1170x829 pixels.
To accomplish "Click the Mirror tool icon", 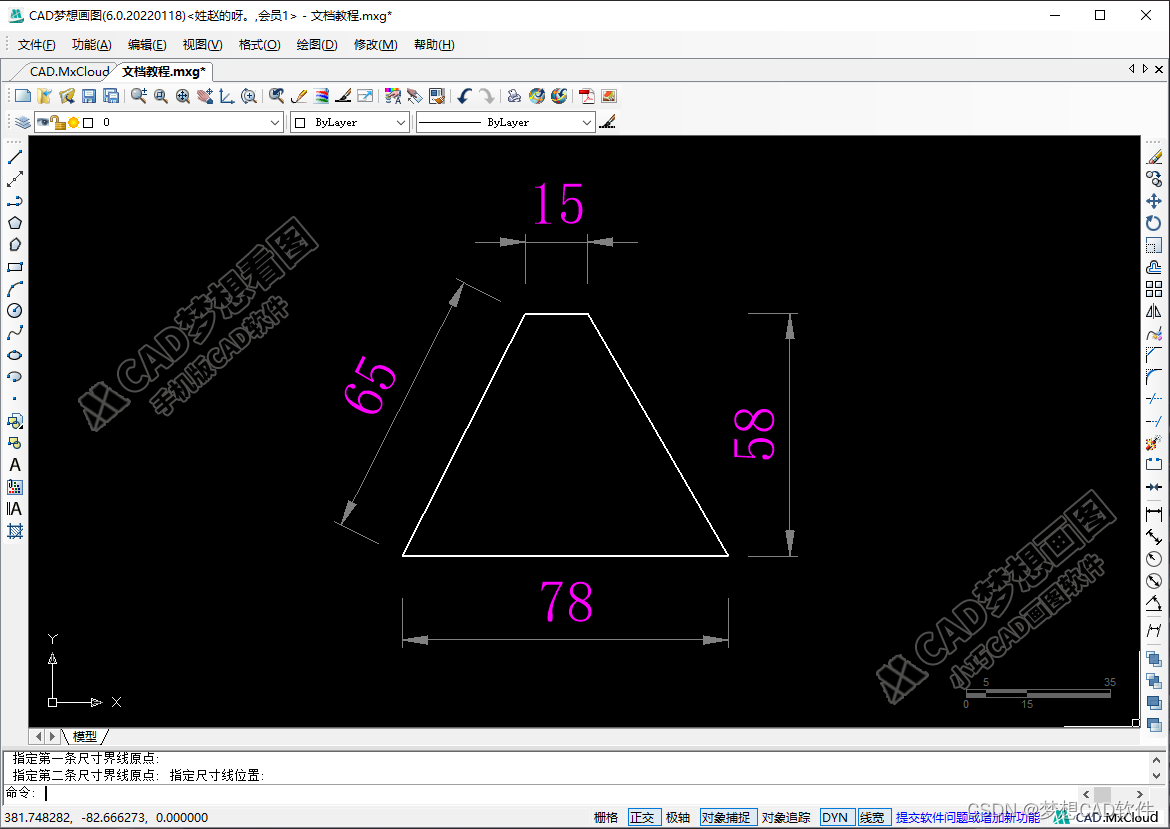I will pyautogui.click(x=1154, y=311).
